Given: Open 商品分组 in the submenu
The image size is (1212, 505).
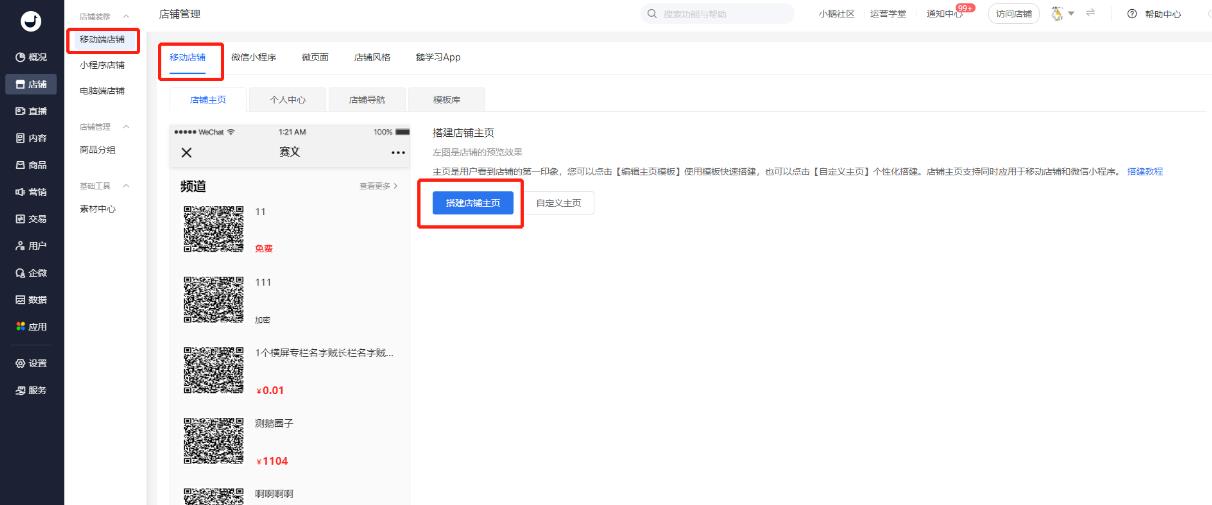Looking at the screenshot, I should [98, 150].
